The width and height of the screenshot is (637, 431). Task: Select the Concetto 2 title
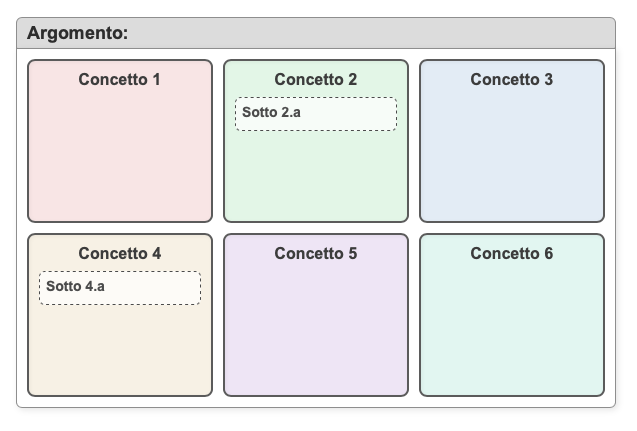point(315,79)
